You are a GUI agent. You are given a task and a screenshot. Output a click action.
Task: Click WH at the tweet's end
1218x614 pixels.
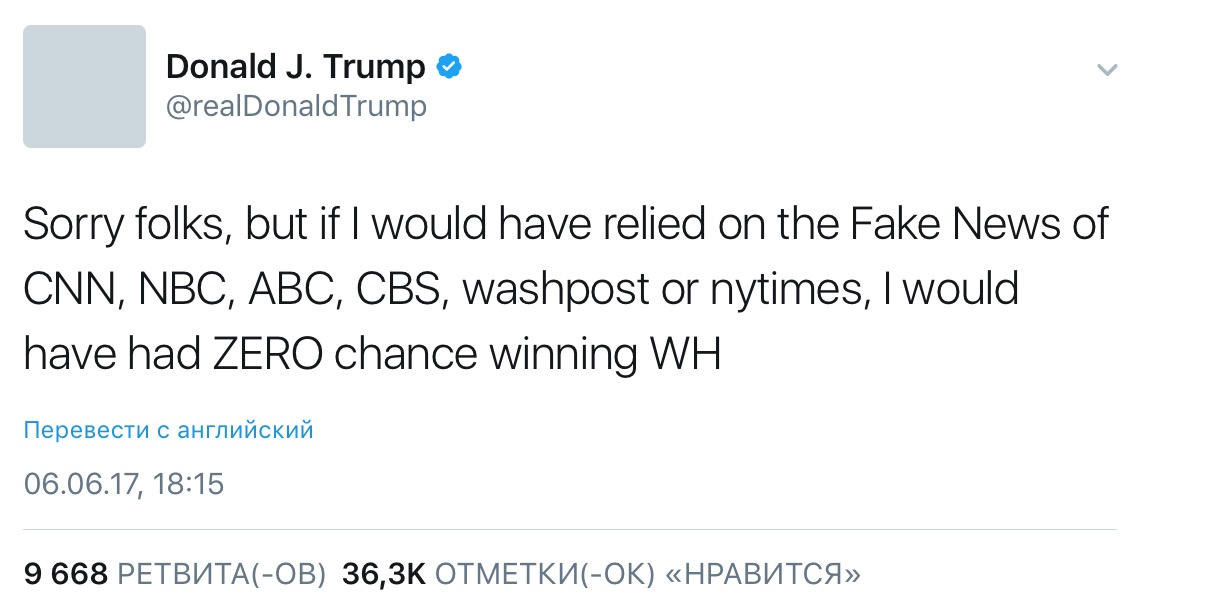[x=685, y=355]
